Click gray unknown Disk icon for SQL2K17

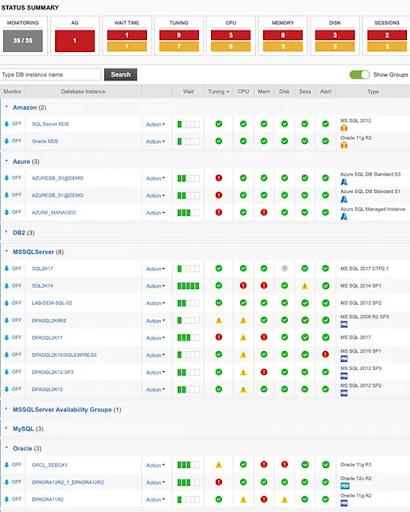click(284, 268)
